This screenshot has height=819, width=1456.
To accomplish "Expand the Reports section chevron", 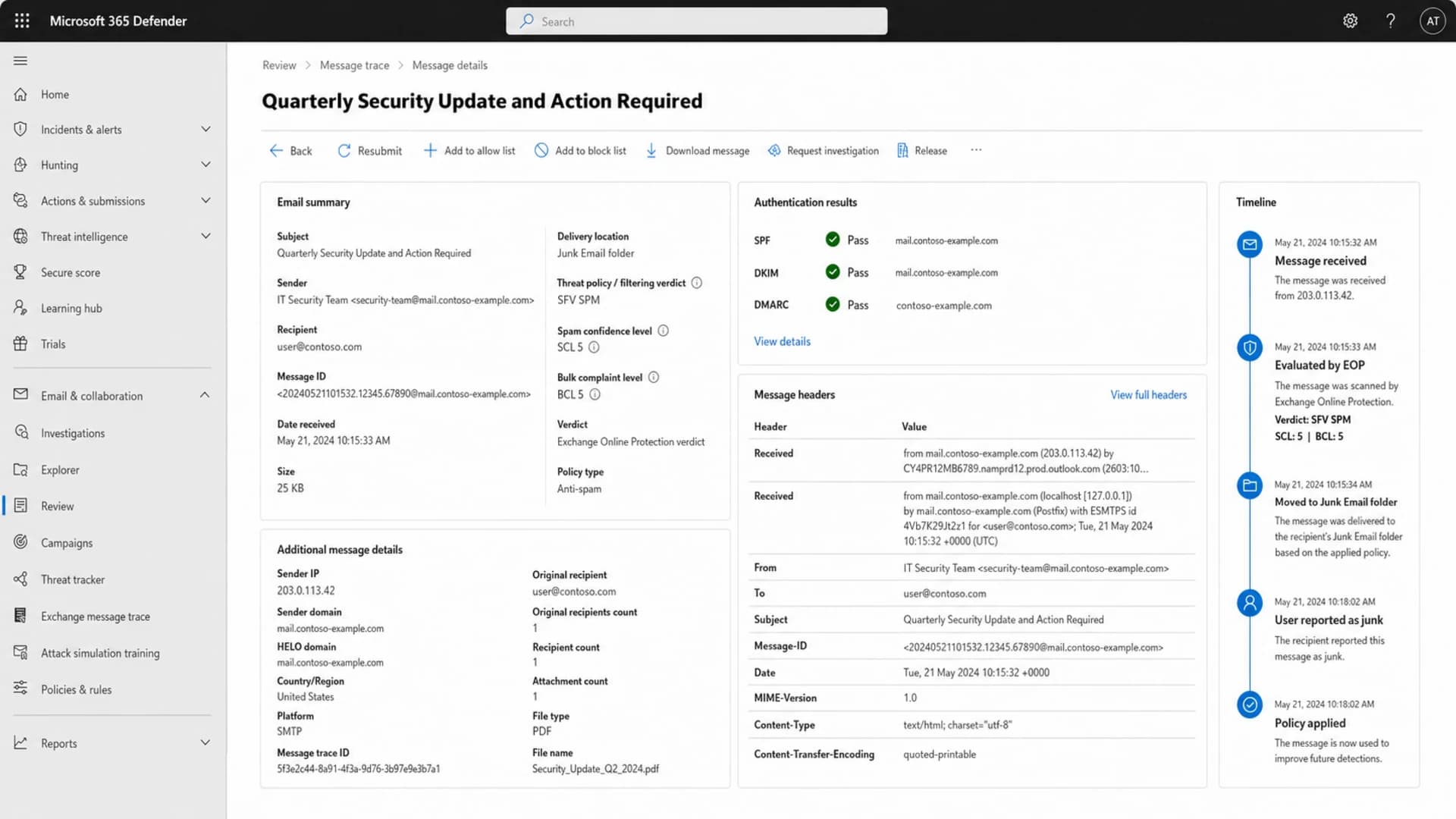I will [205, 742].
